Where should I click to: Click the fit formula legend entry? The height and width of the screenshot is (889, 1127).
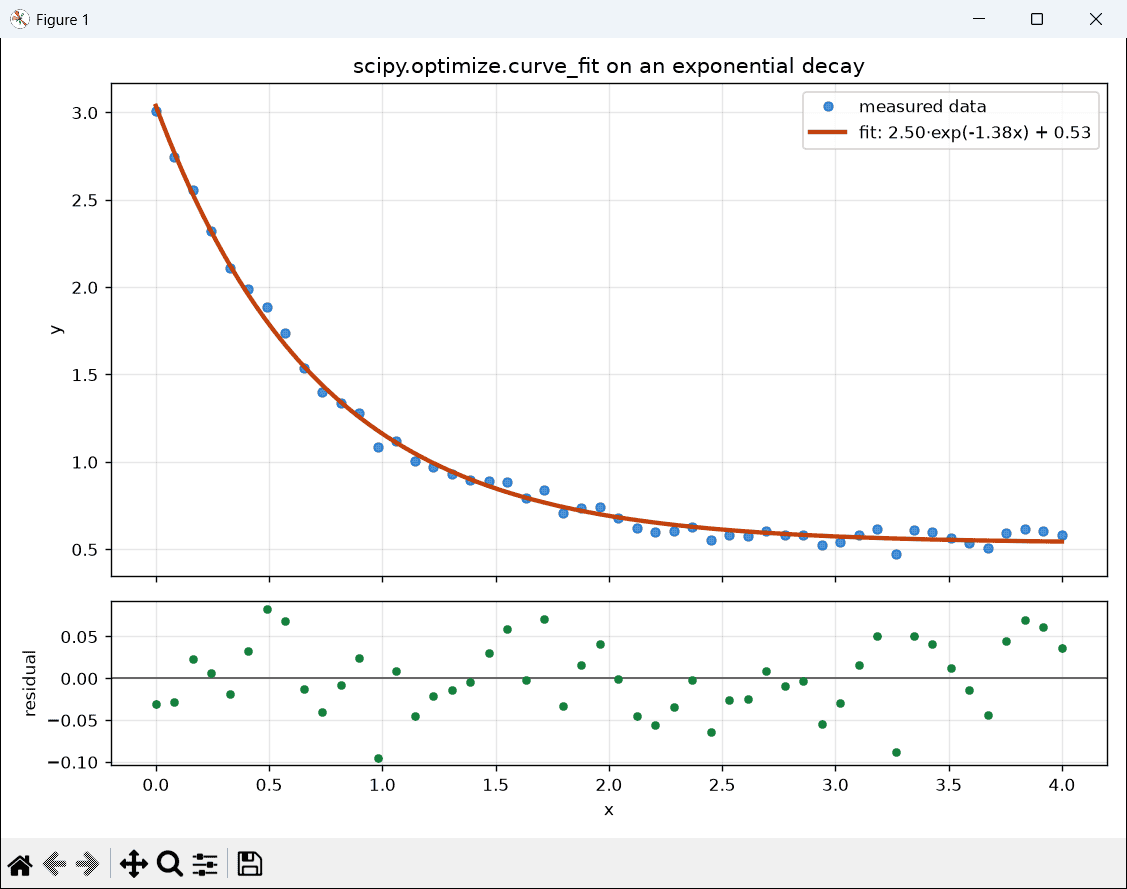click(x=975, y=132)
